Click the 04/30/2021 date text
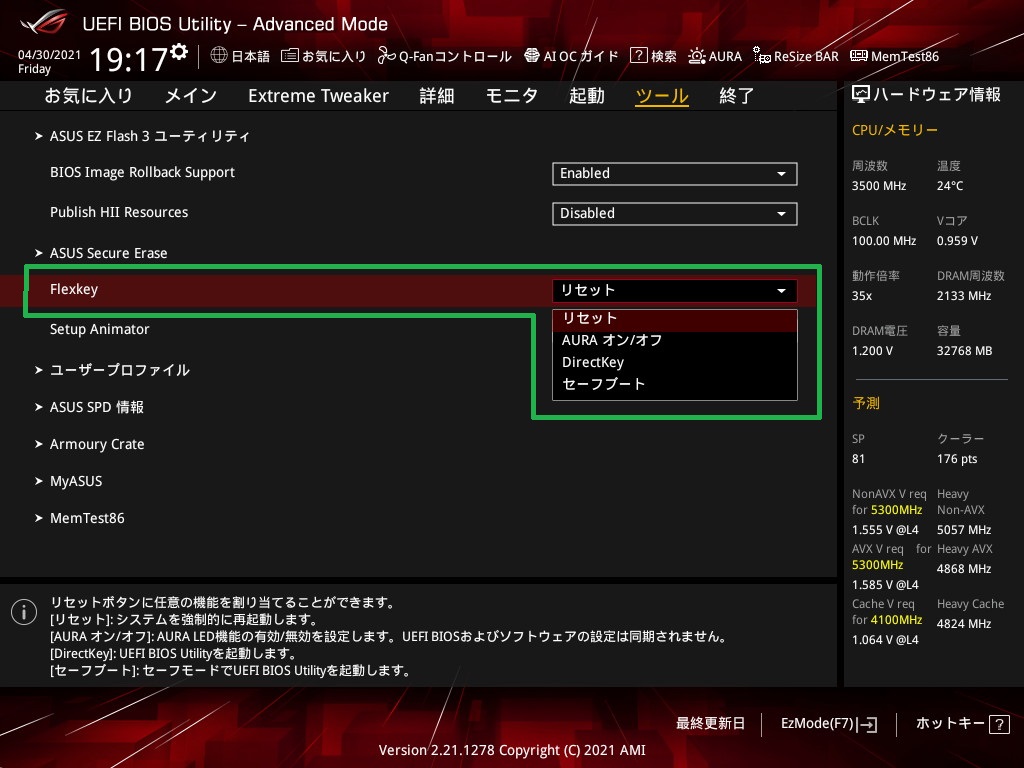 pos(49,55)
